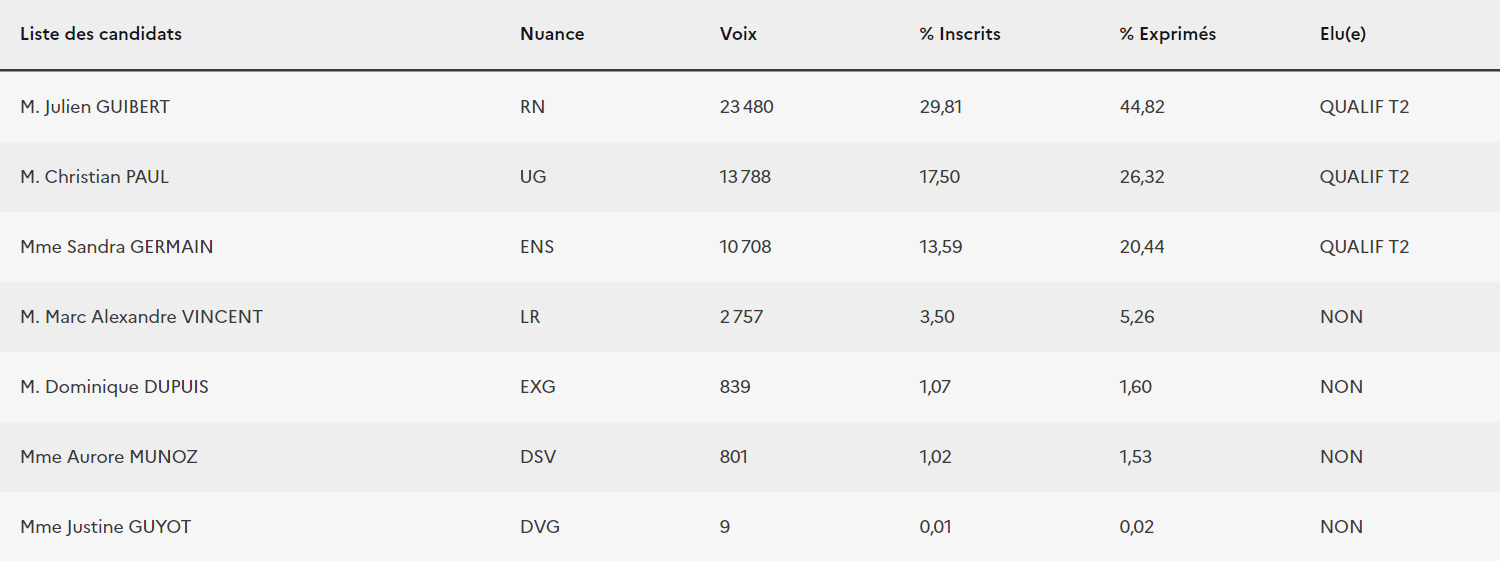Viewport: 1501px width, 562px height.
Task: Click the 44,82 expressed percentage
Action: 1142,107
